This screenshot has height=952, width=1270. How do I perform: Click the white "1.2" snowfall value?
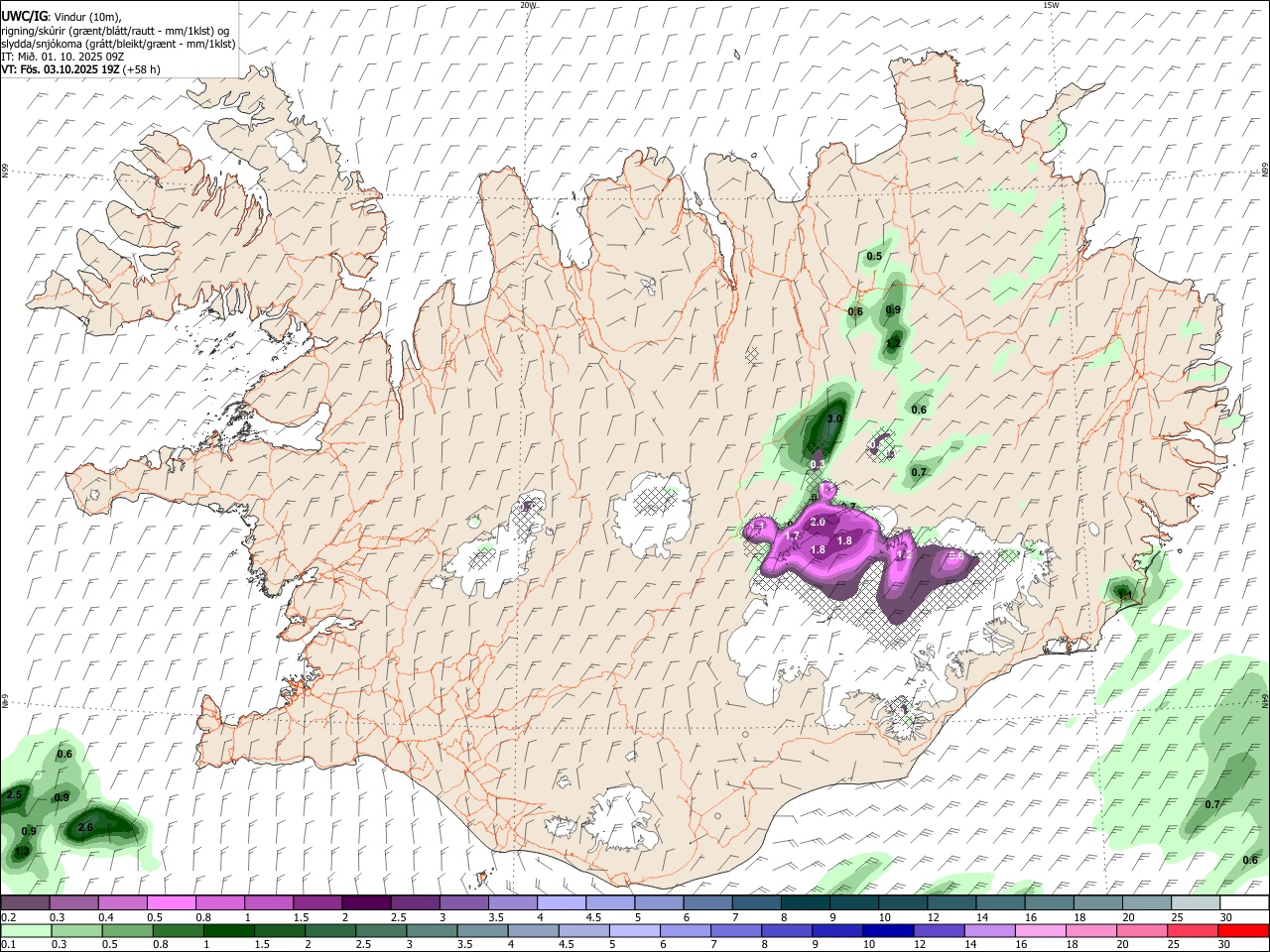(904, 555)
